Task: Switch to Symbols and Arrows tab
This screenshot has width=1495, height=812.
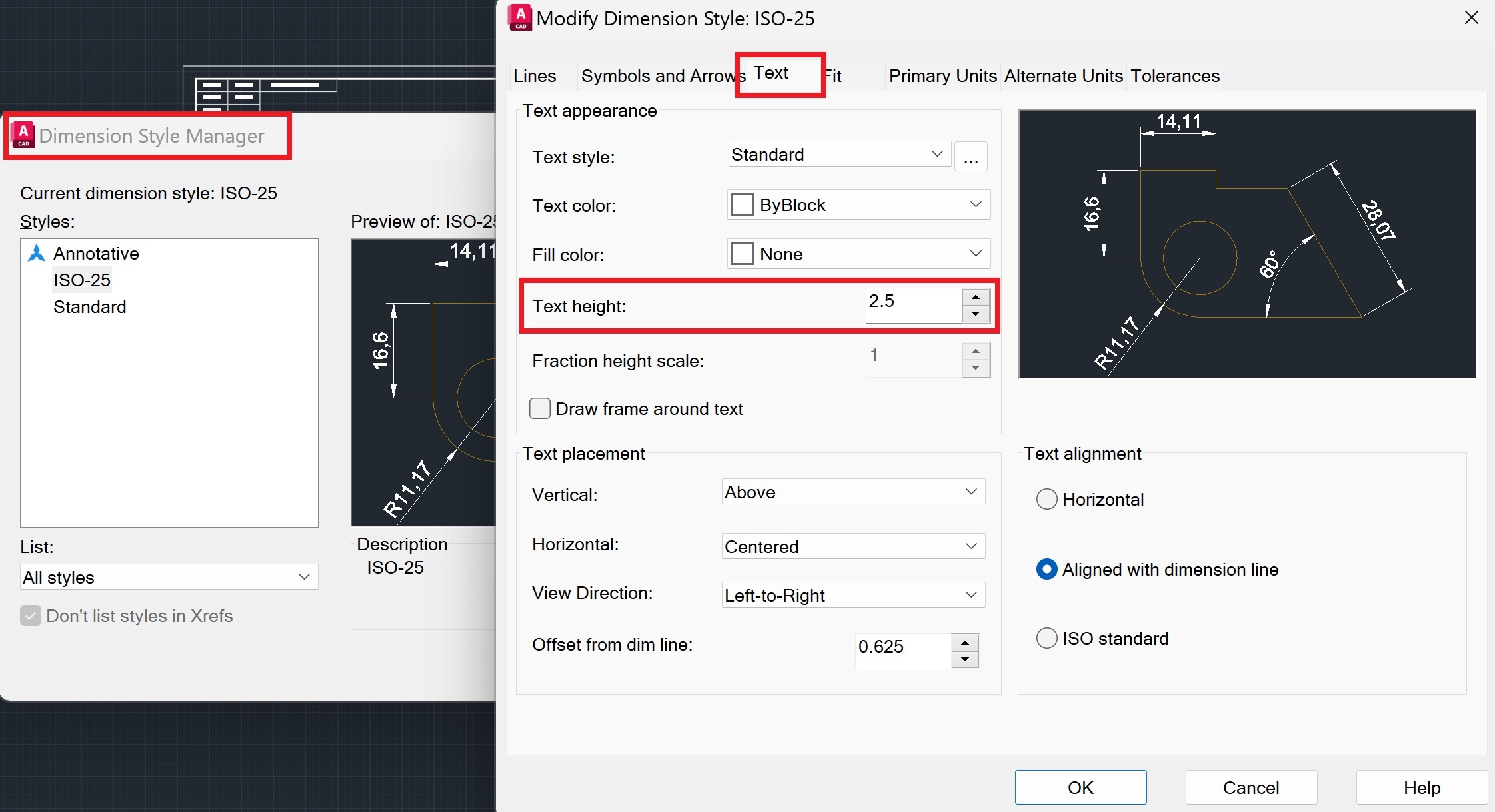Action: click(x=657, y=76)
